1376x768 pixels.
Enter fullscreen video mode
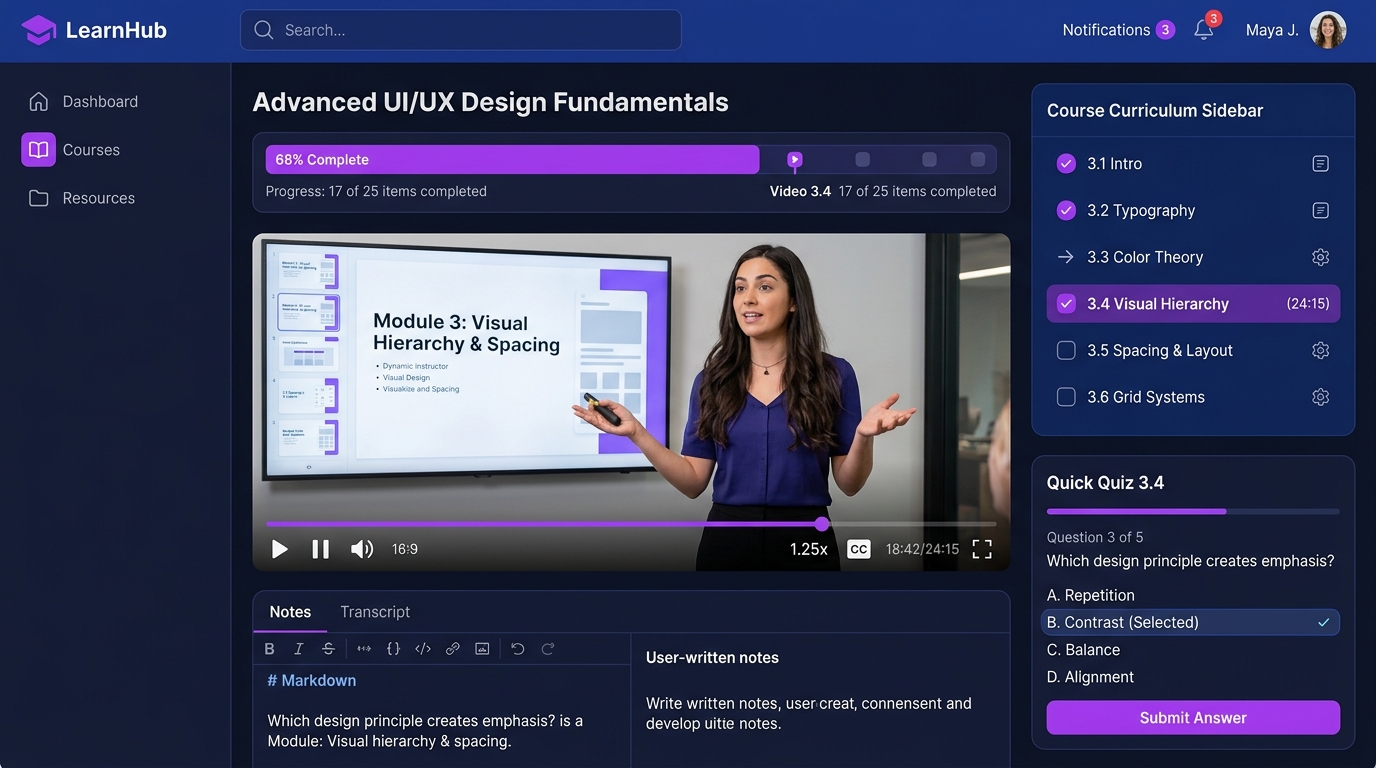tap(982, 549)
